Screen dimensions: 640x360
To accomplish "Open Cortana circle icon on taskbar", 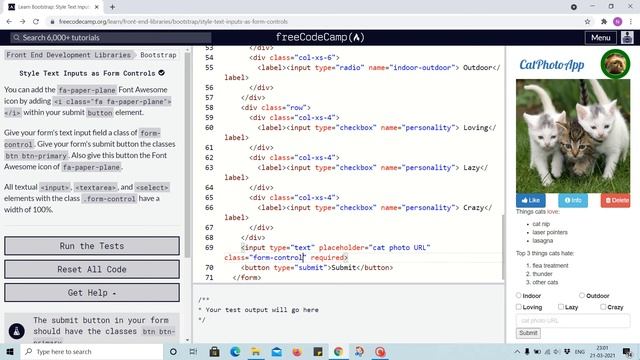I will click(173, 351).
